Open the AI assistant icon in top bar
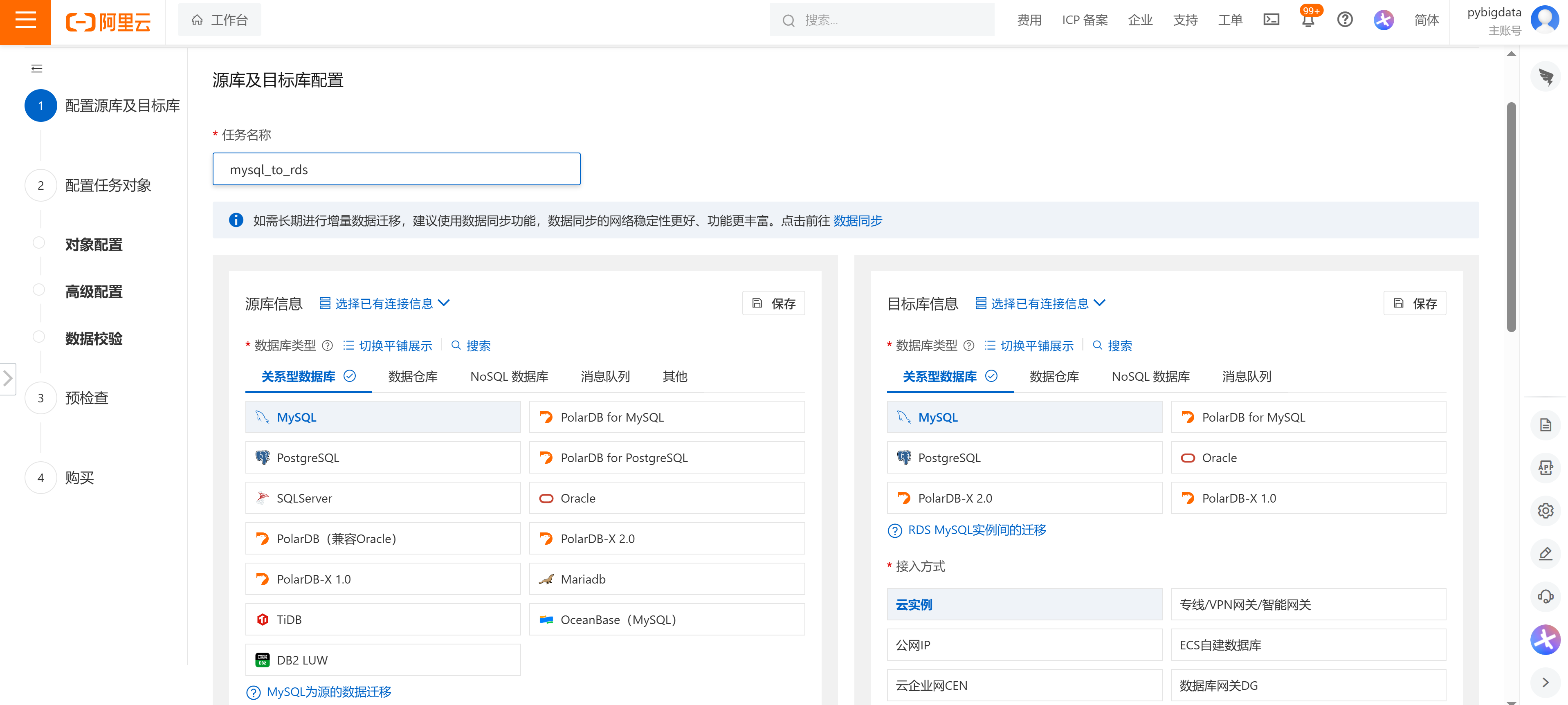This screenshot has width=1568, height=705. click(1384, 20)
